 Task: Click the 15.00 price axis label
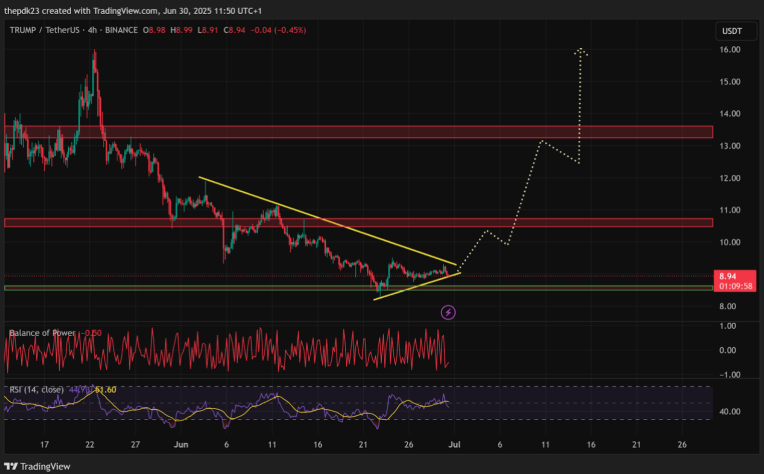[x=729, y=82]
